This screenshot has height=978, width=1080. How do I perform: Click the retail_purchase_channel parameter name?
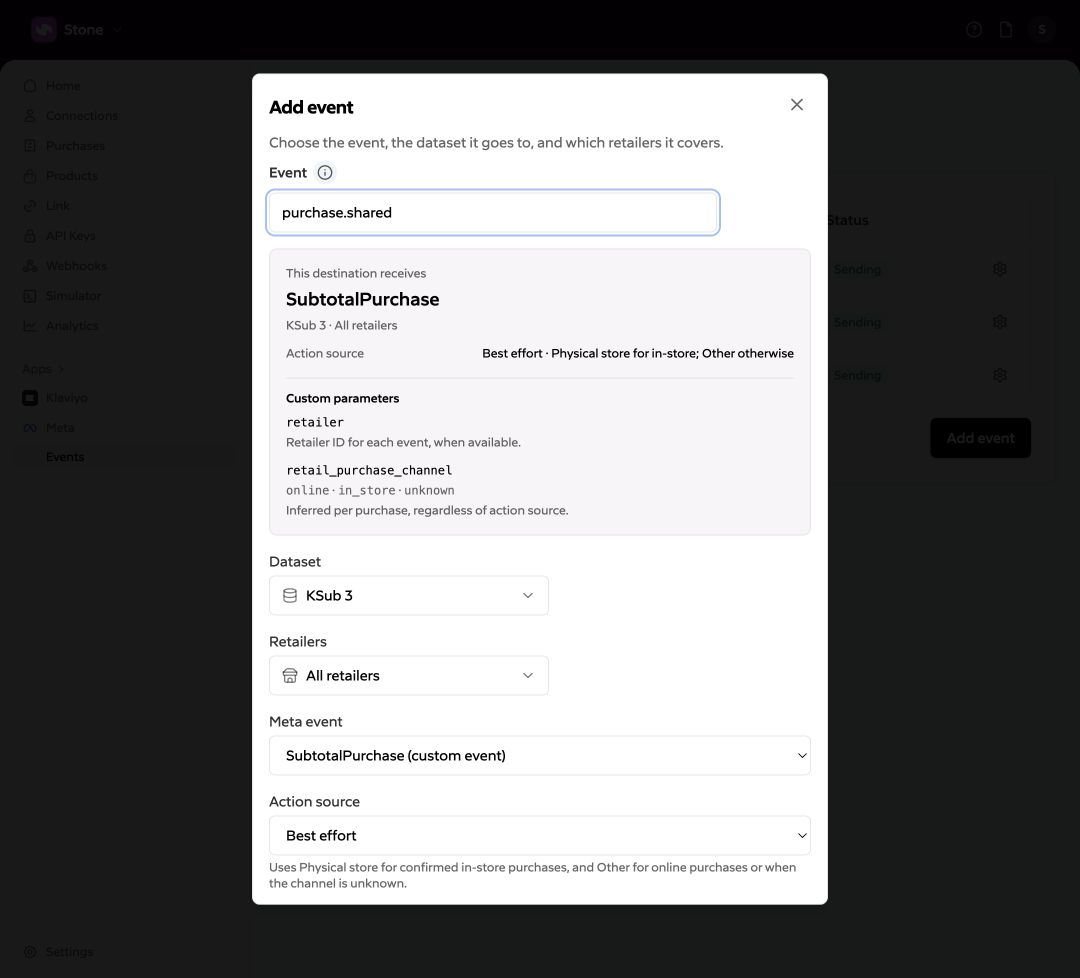coord(368,470)
